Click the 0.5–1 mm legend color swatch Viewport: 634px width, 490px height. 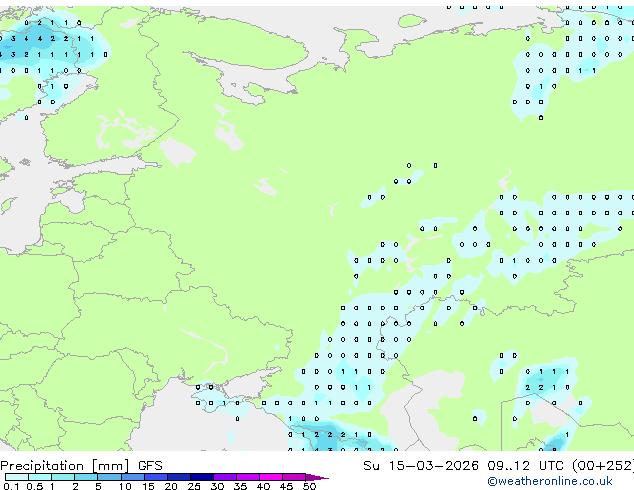[x=40, y=477]
